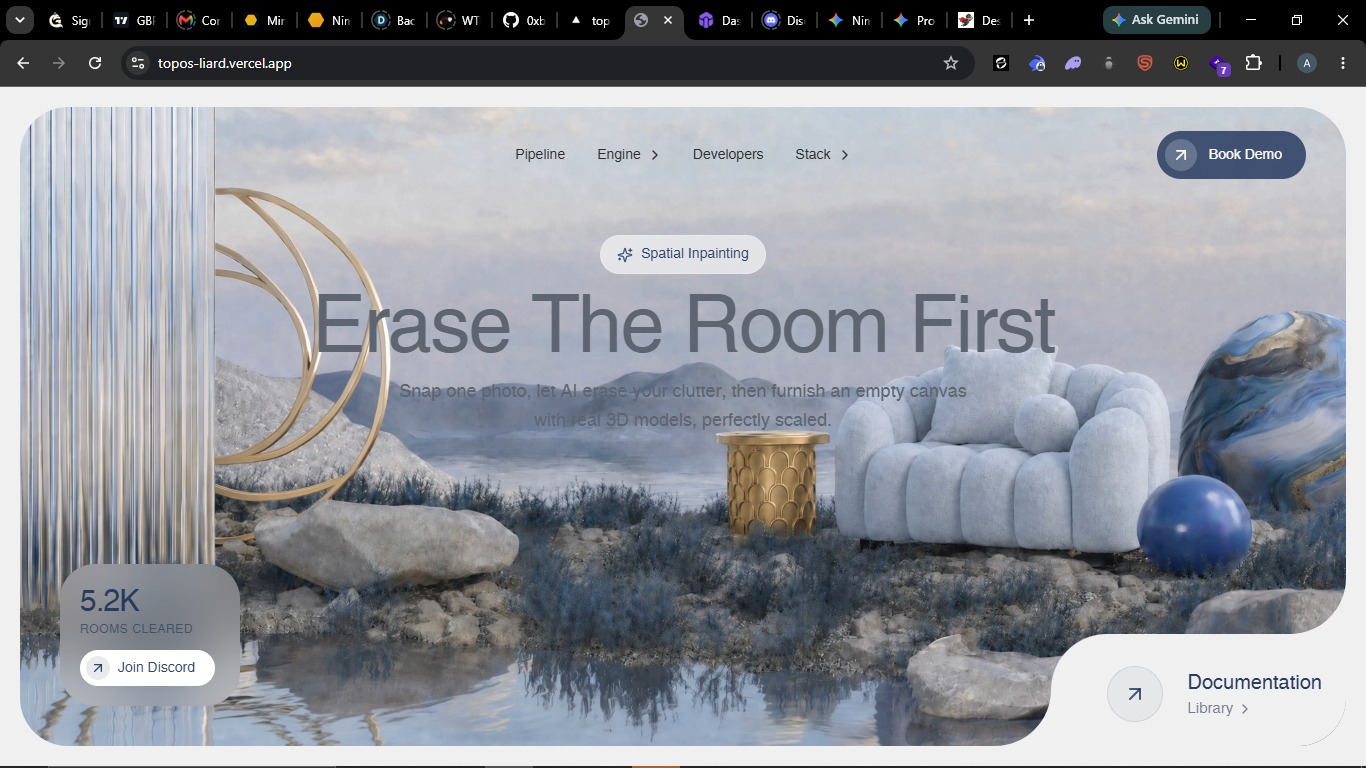Open the yellow circular W extension

point(1181,63)
